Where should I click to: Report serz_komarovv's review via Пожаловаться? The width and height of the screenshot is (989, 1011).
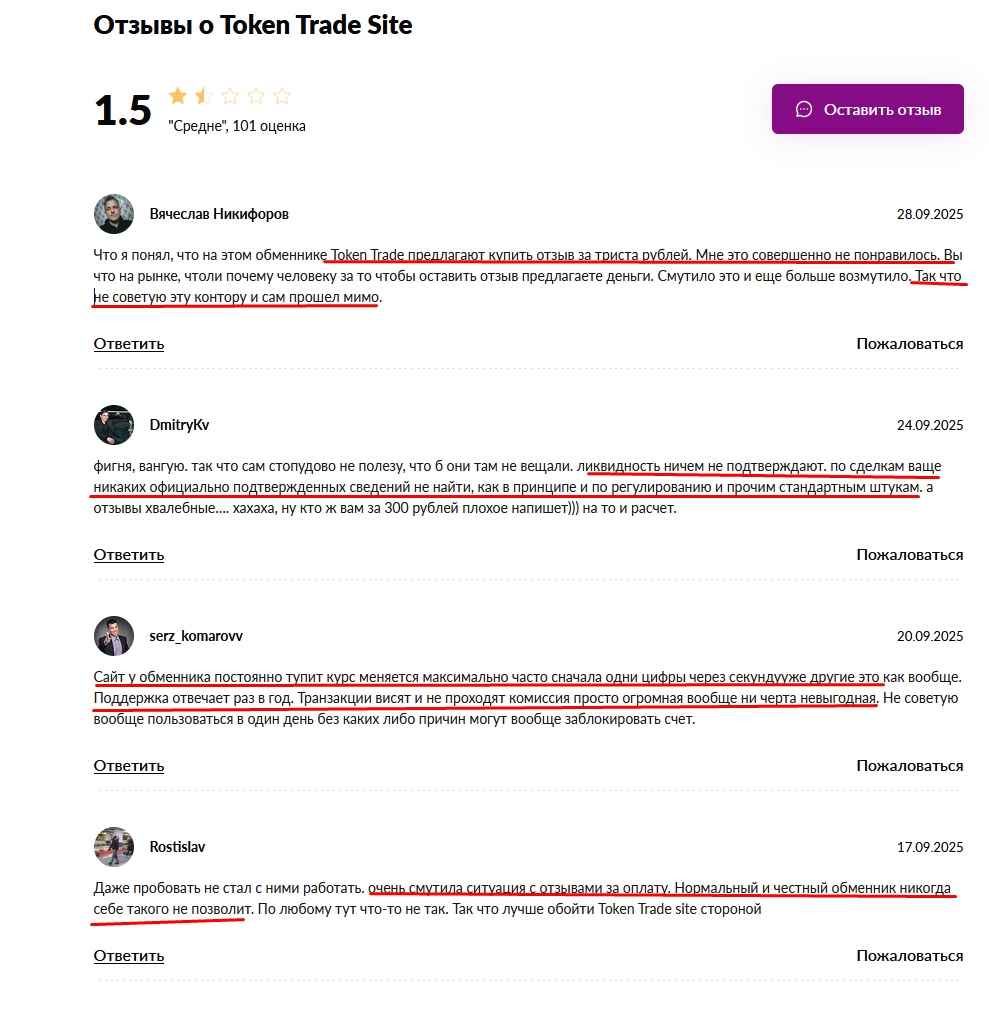[x=910, y=765]
